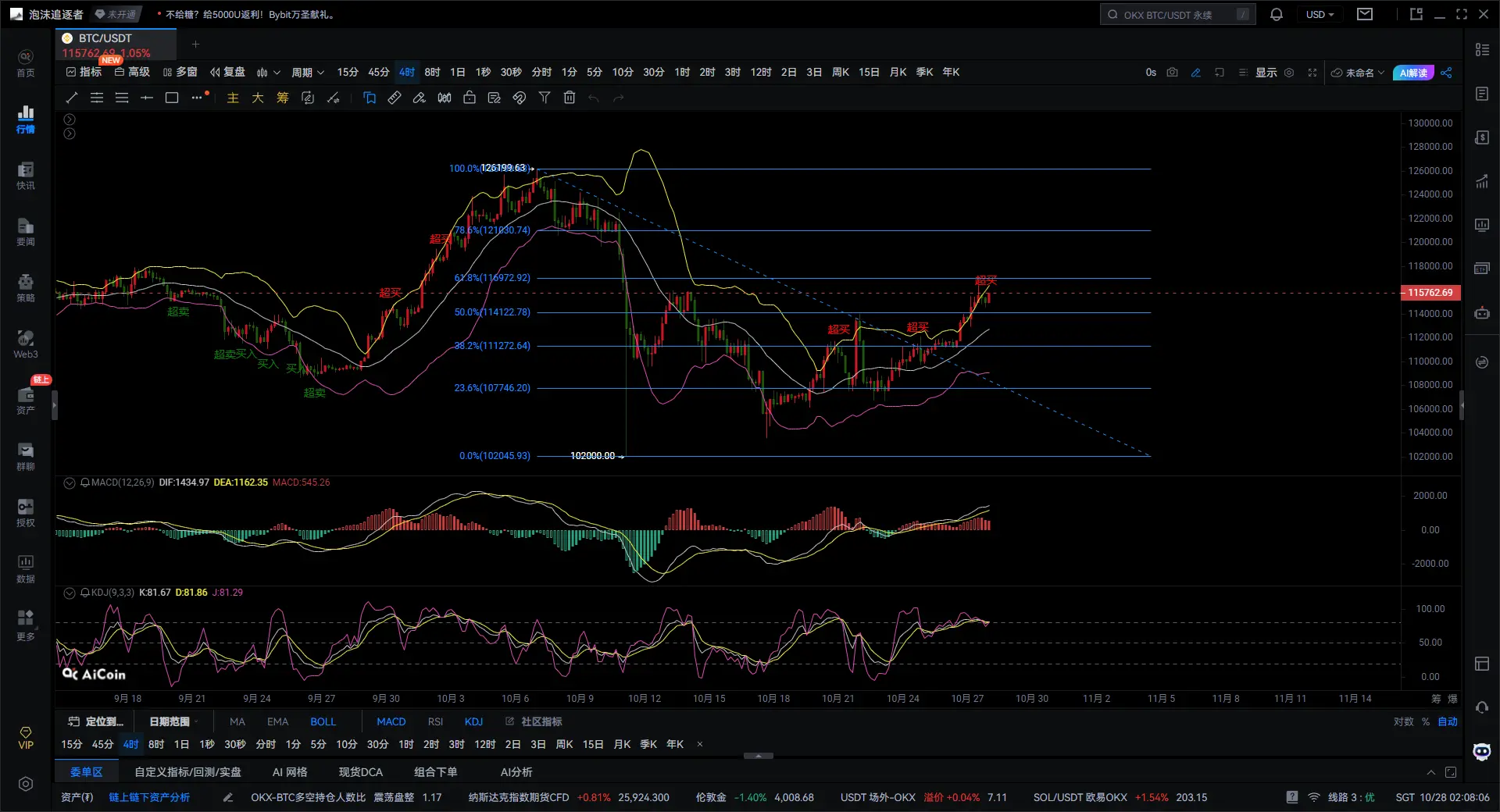Select the trend line drawing tool
Image resolution: width=1500 pixels, height=812 pixels.
tap(72, 98)
